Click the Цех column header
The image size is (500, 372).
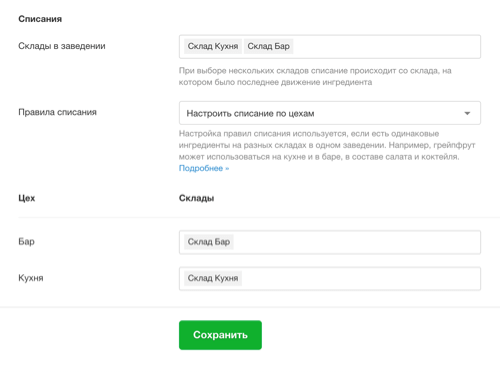pos(27,198)
